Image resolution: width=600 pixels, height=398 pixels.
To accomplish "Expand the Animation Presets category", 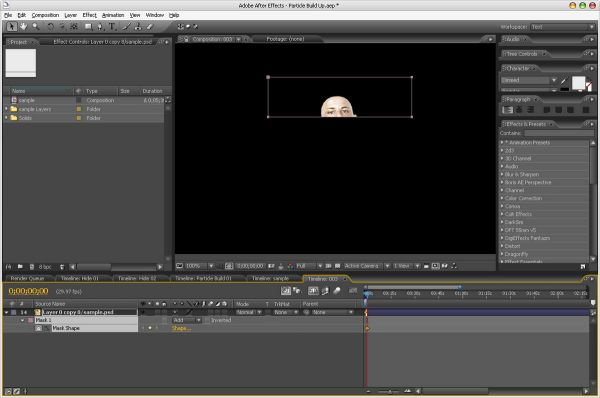I will click(502, 142).
